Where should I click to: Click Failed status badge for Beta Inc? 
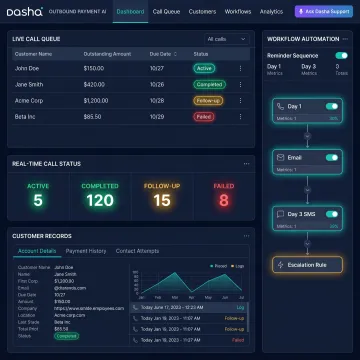click(x=204, y=117)
